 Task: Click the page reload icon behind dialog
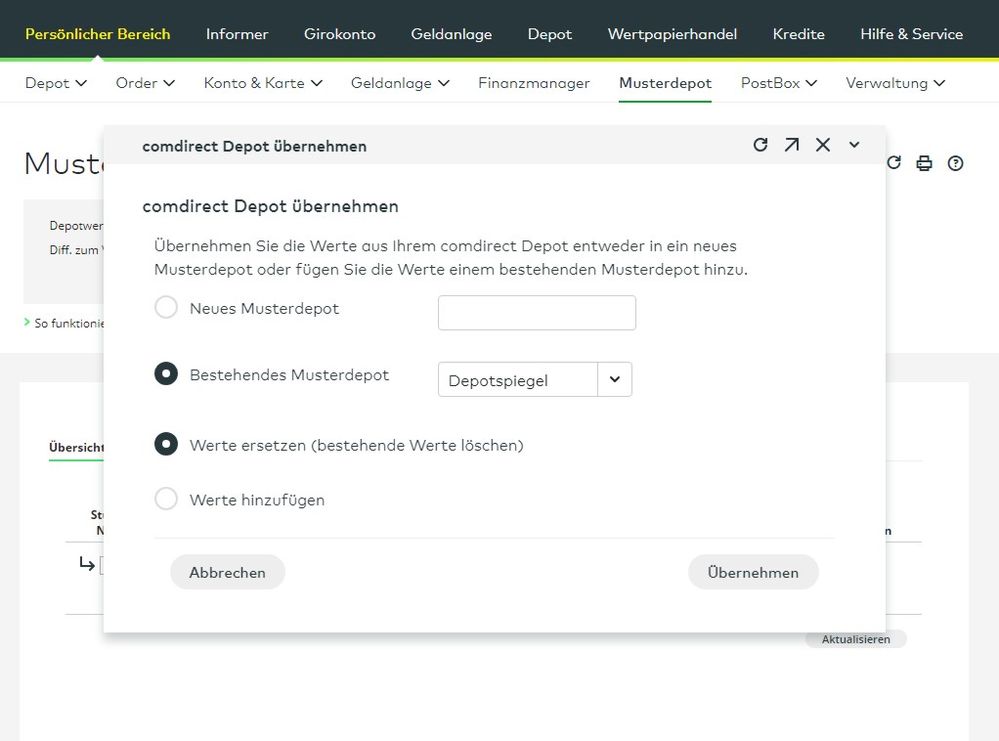tap(894, 162)
